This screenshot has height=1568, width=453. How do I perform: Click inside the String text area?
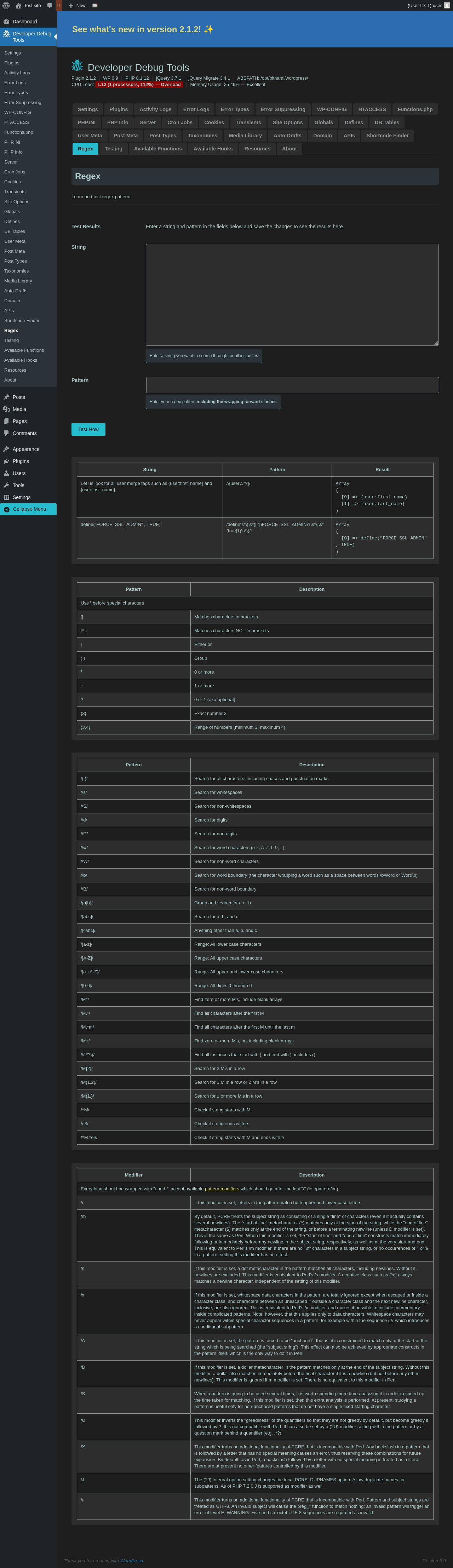point(292,294)
